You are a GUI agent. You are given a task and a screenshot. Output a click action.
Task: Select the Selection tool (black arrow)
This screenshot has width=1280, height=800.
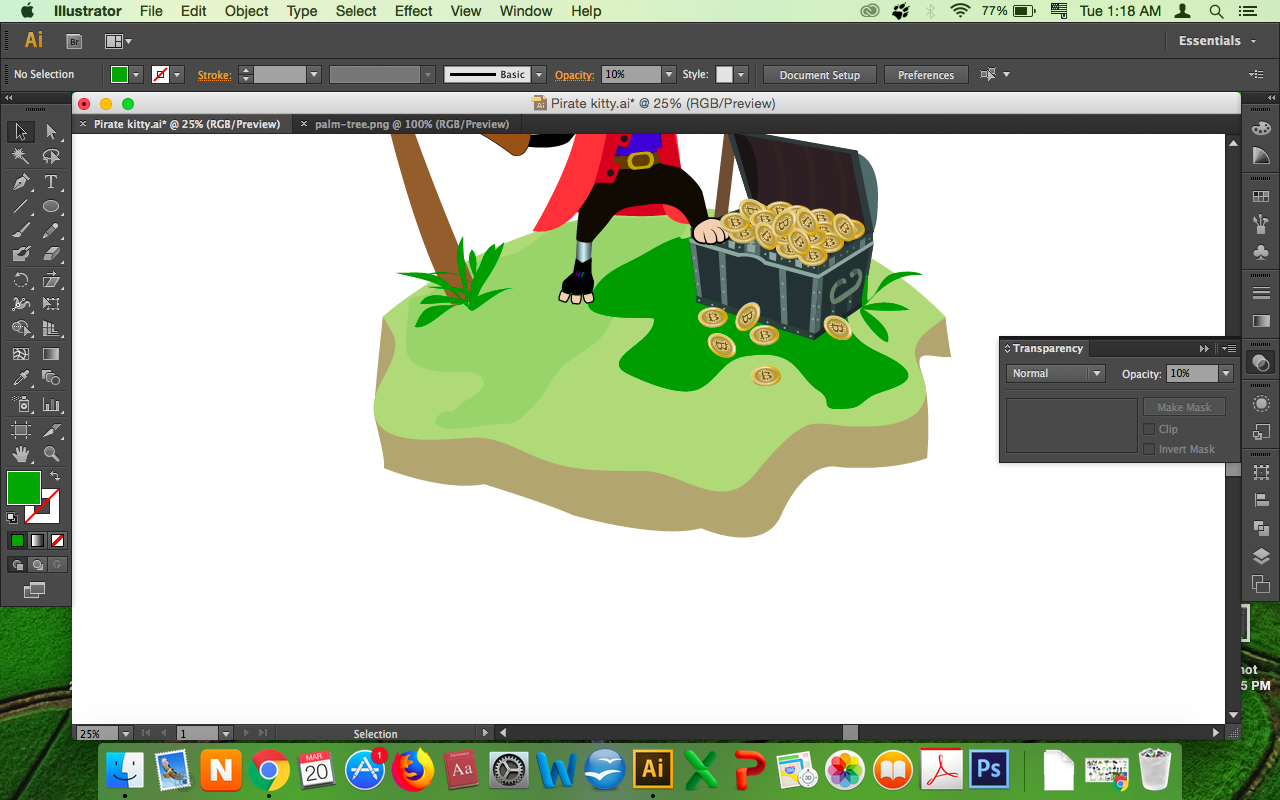[x=20, y=132]
